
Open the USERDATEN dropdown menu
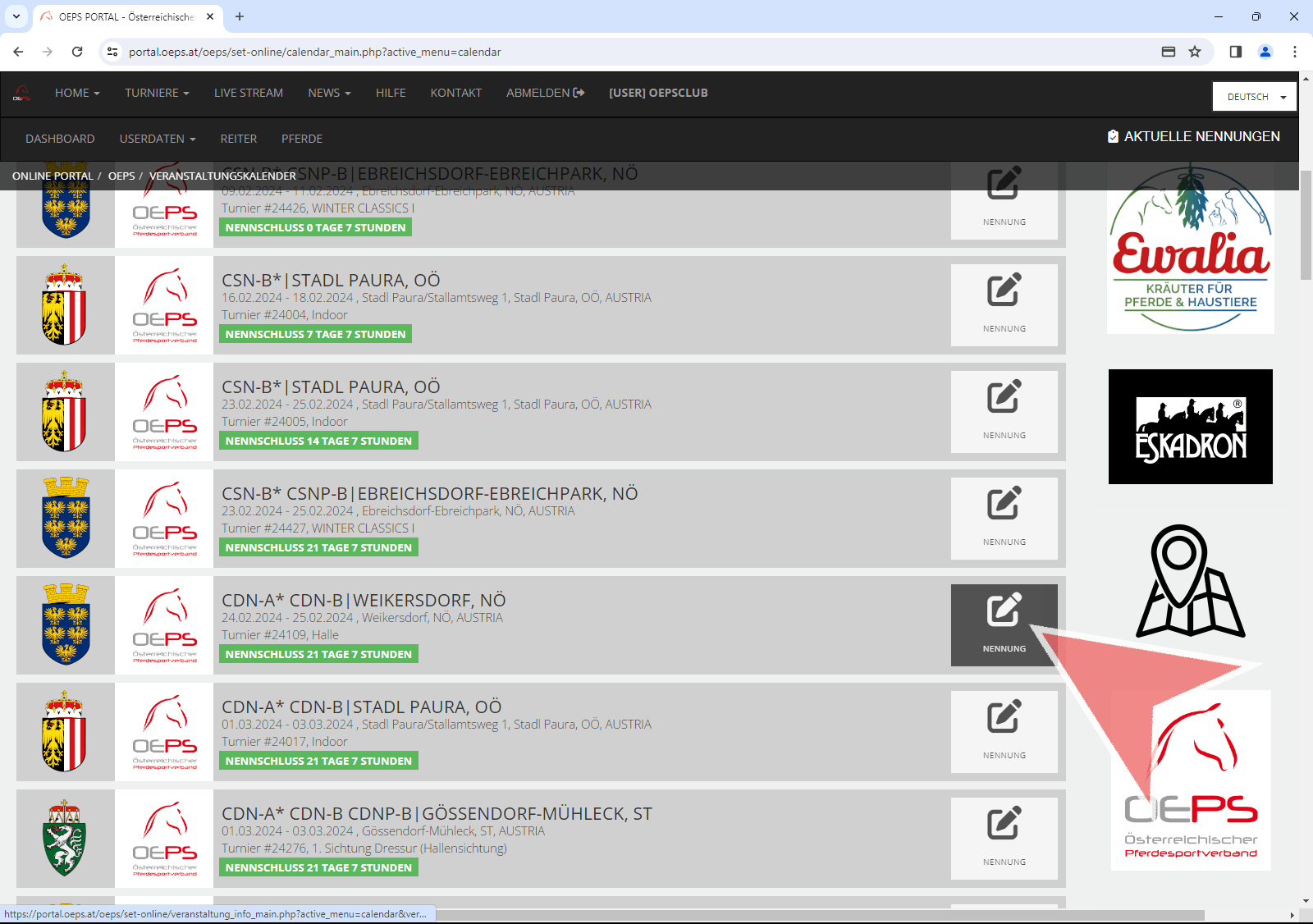click(x=158, y=140)
